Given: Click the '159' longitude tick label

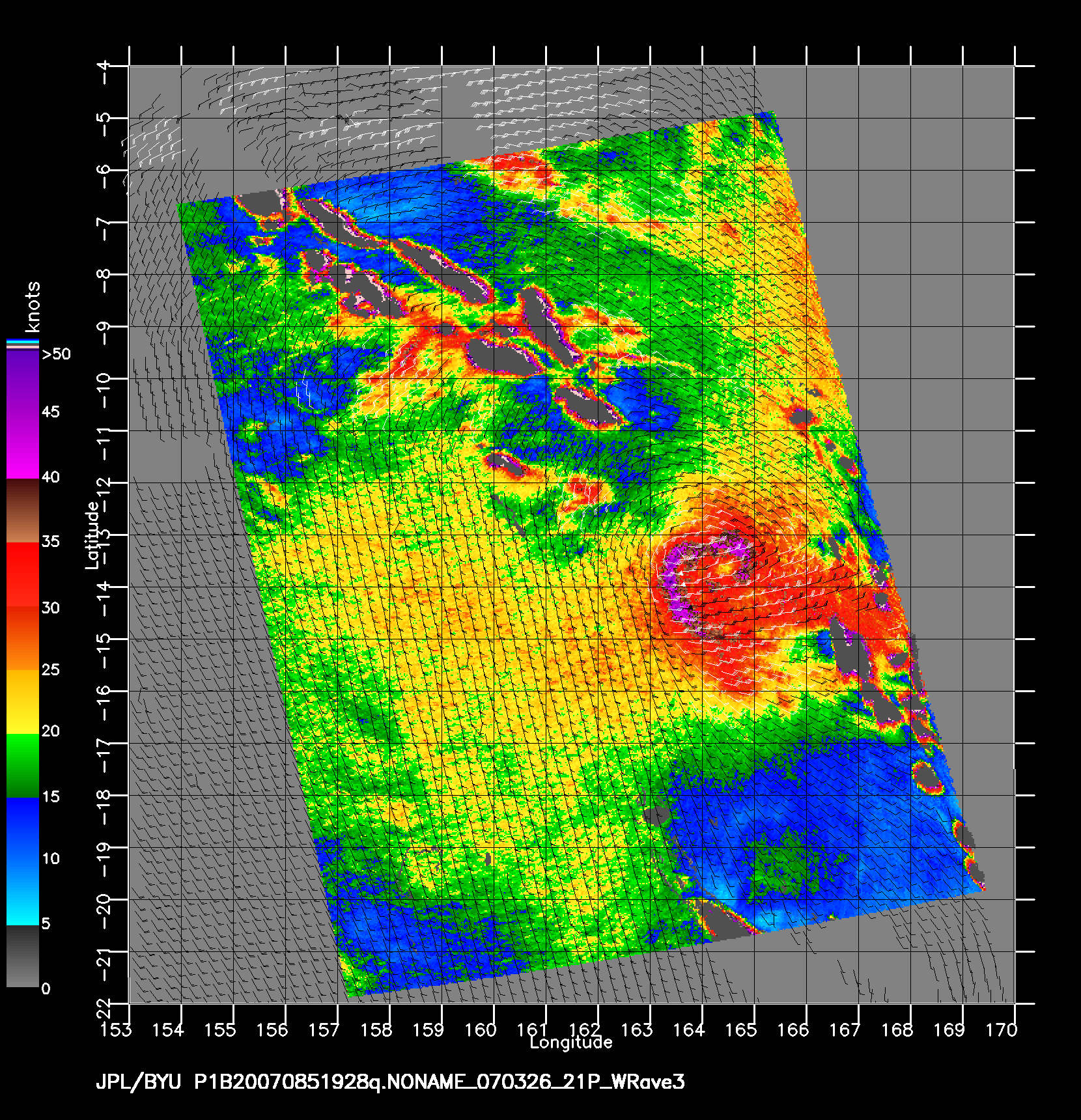Looking at the screenshot, I should pos(428,1029).
